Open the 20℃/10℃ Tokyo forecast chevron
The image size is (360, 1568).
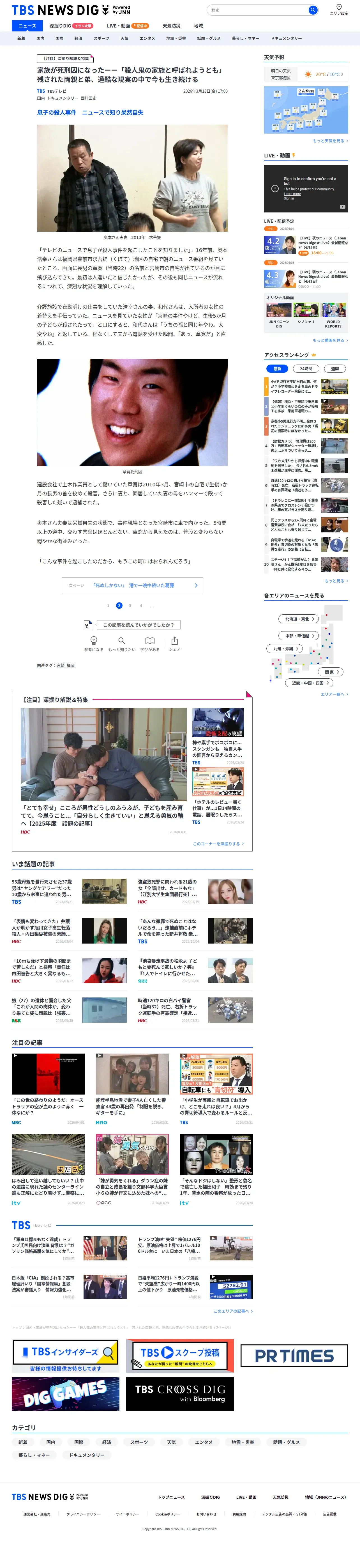[342, 74]
